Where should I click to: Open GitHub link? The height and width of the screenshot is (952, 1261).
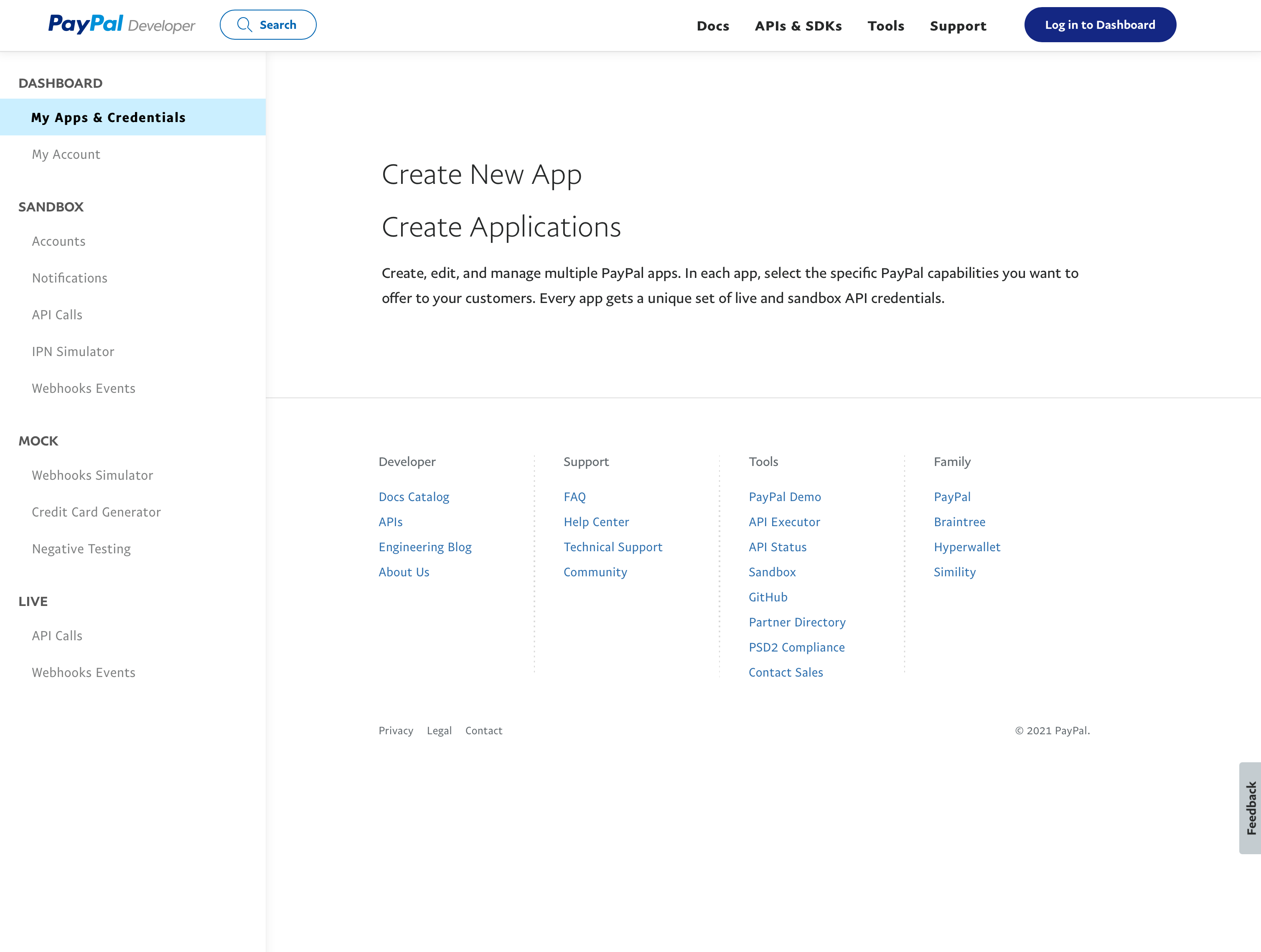pyautogui.click(x=768, y=598)
